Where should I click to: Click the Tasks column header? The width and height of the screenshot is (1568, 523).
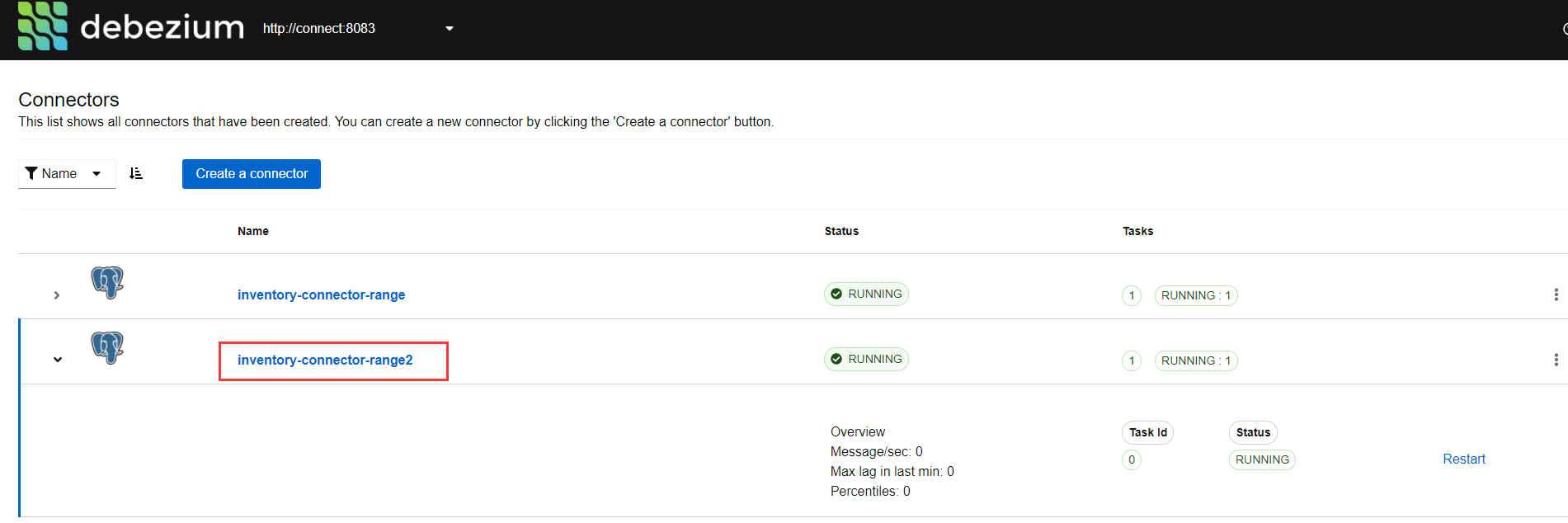click(x=1137, y=231)
